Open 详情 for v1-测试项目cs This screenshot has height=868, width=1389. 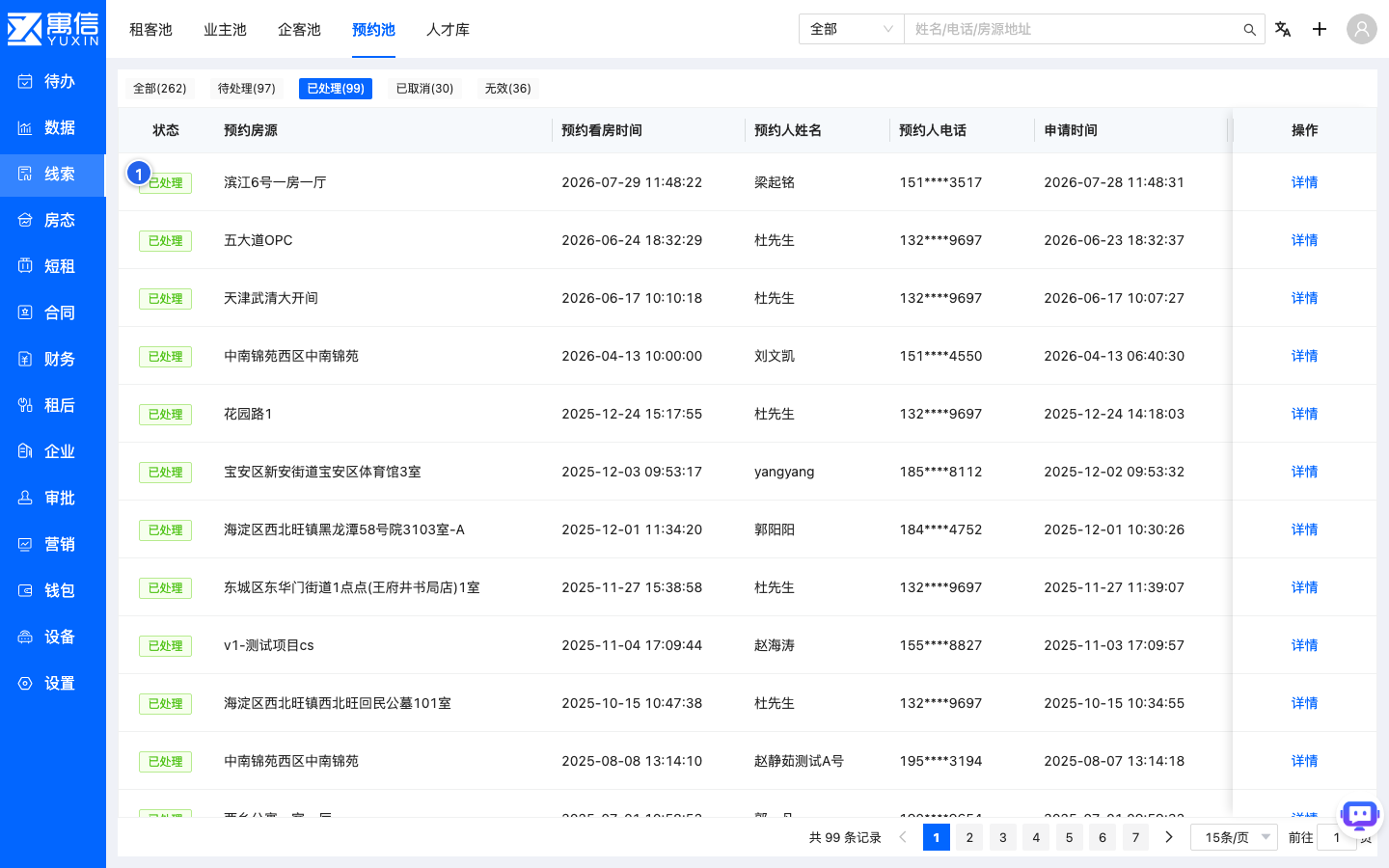[1304, 645]
